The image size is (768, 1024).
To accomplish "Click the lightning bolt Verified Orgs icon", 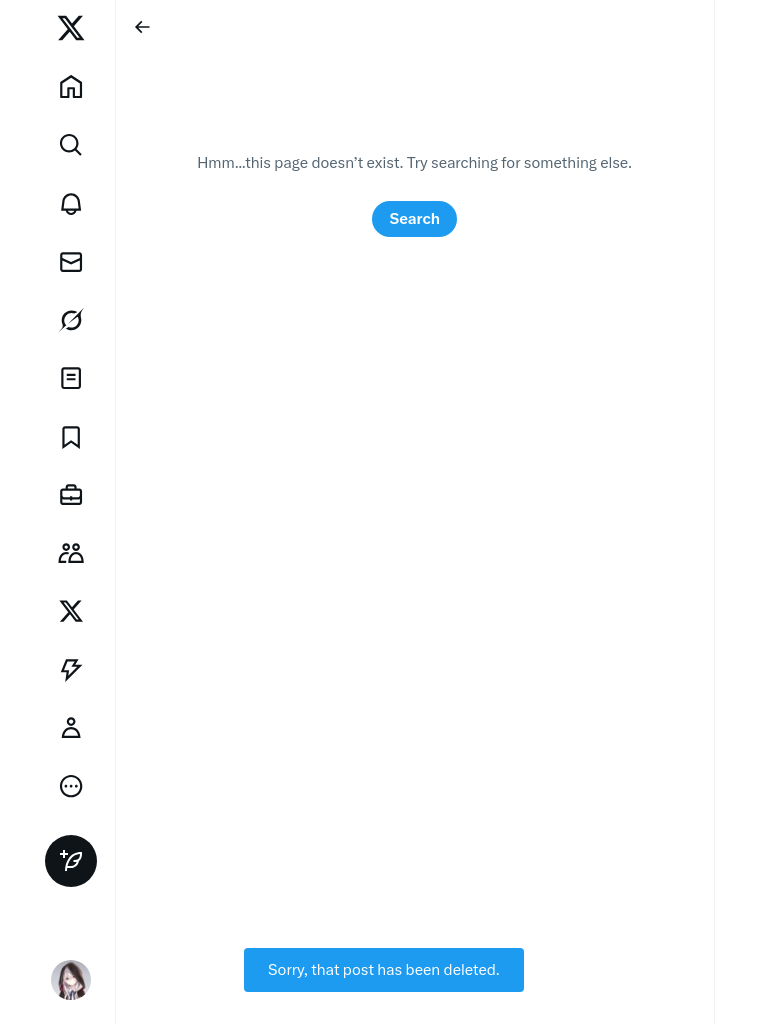I will (x=71, y=669).
